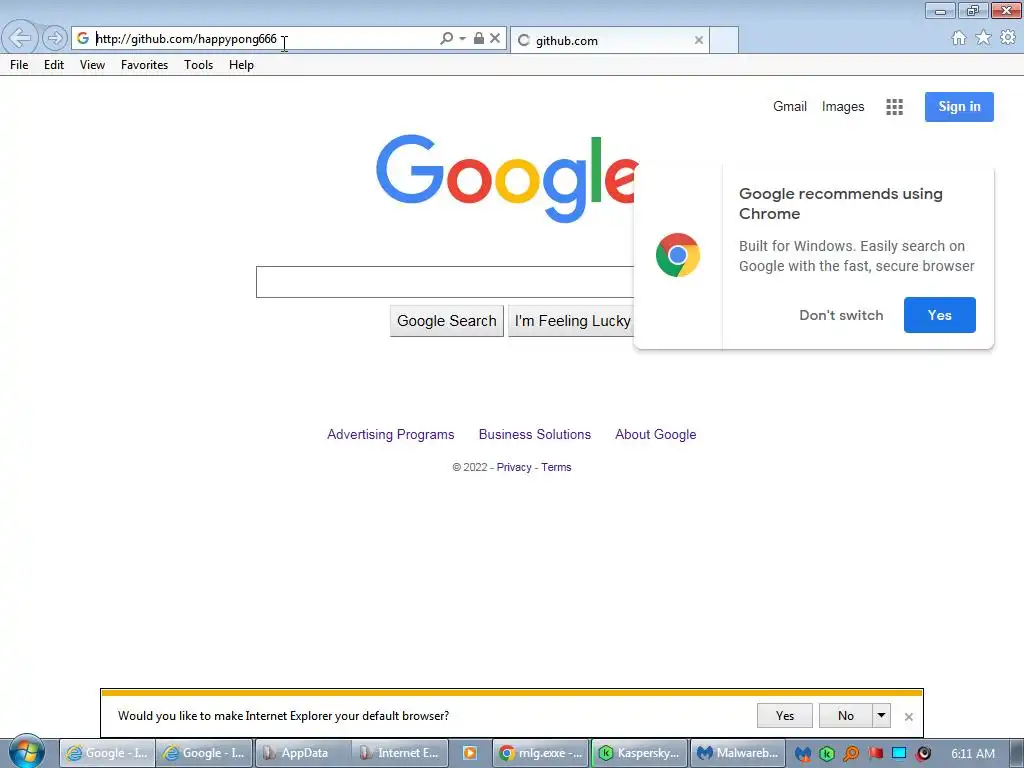Viewport: 1024px width, 768px height.
Task: Open the Tools gear icon
Action: tap(1008, 38)
